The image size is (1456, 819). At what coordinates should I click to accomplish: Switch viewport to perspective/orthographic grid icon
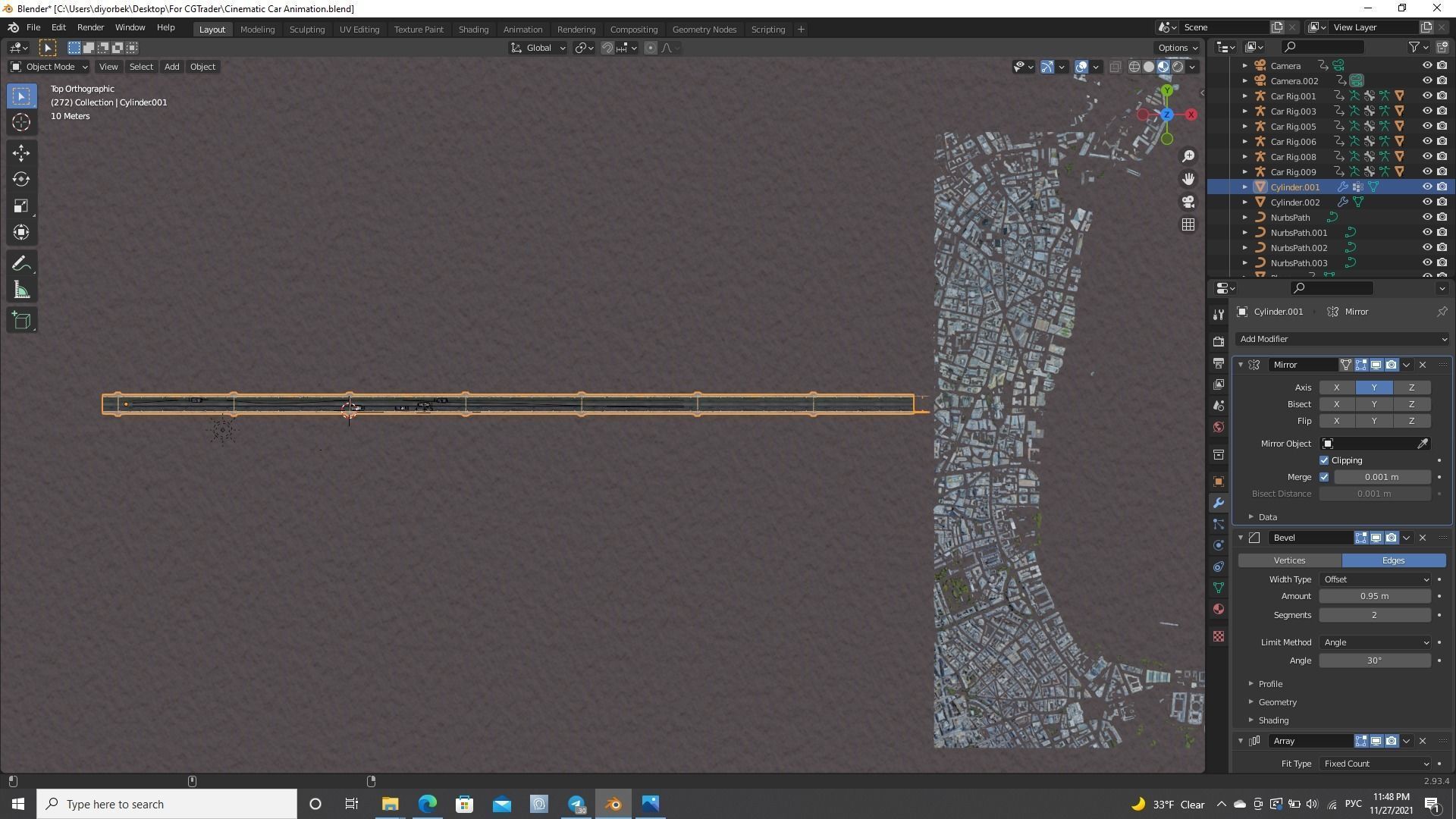[x=1188, y=224]
